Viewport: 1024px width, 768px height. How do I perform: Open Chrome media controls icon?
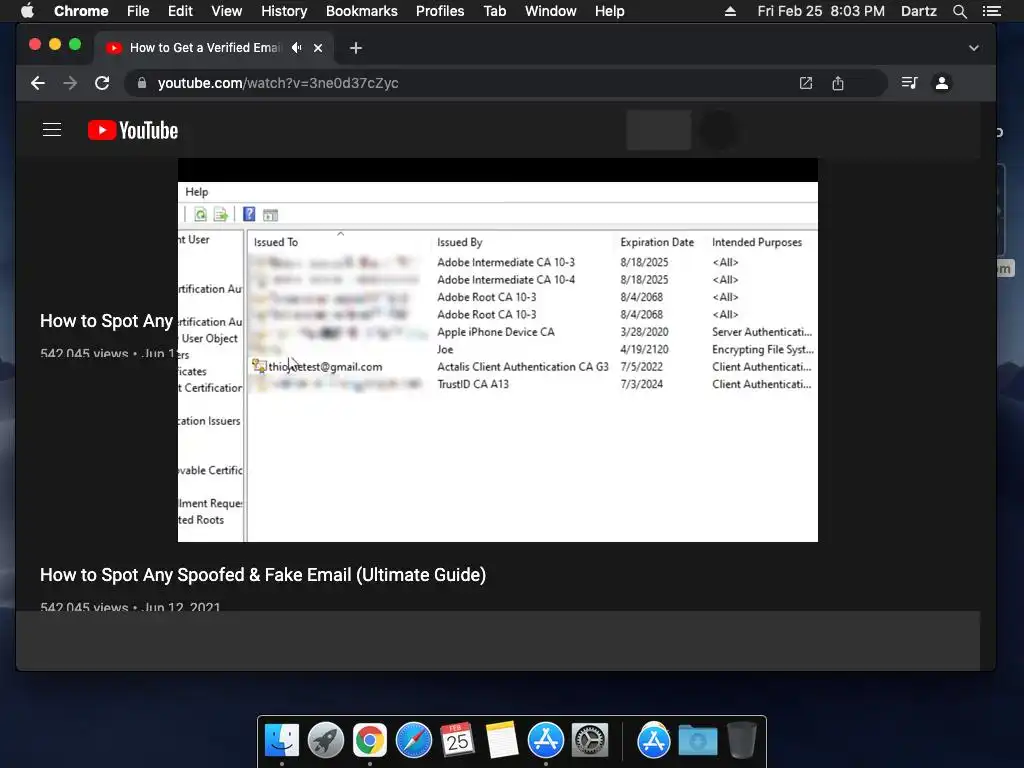[x=909, y=83]
